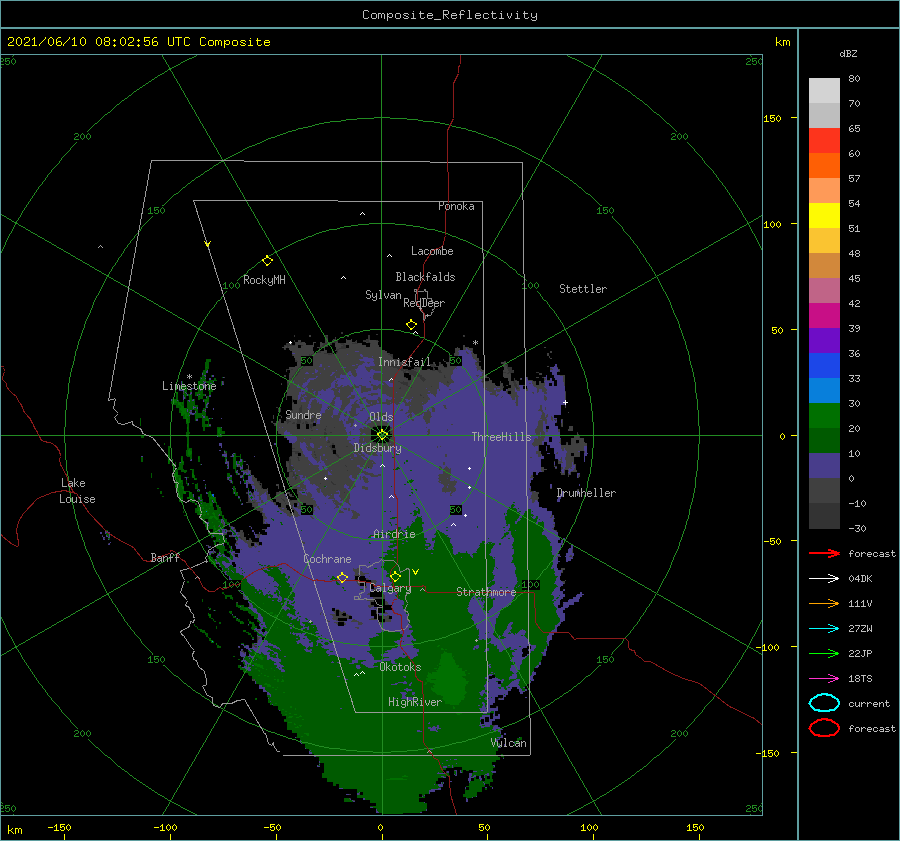Click the RockyMH label
Screen dimensions: 900x841
click(264, 280)
